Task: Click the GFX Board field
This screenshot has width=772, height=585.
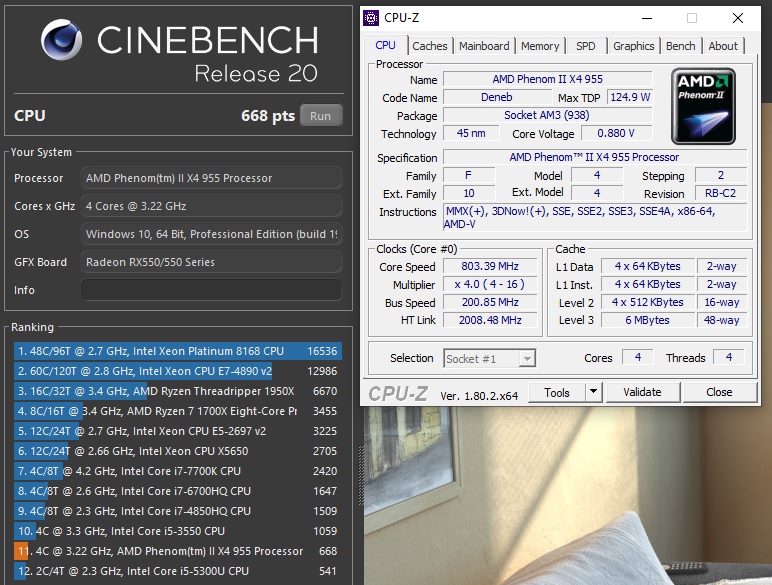Action: (x=211, y=262)
